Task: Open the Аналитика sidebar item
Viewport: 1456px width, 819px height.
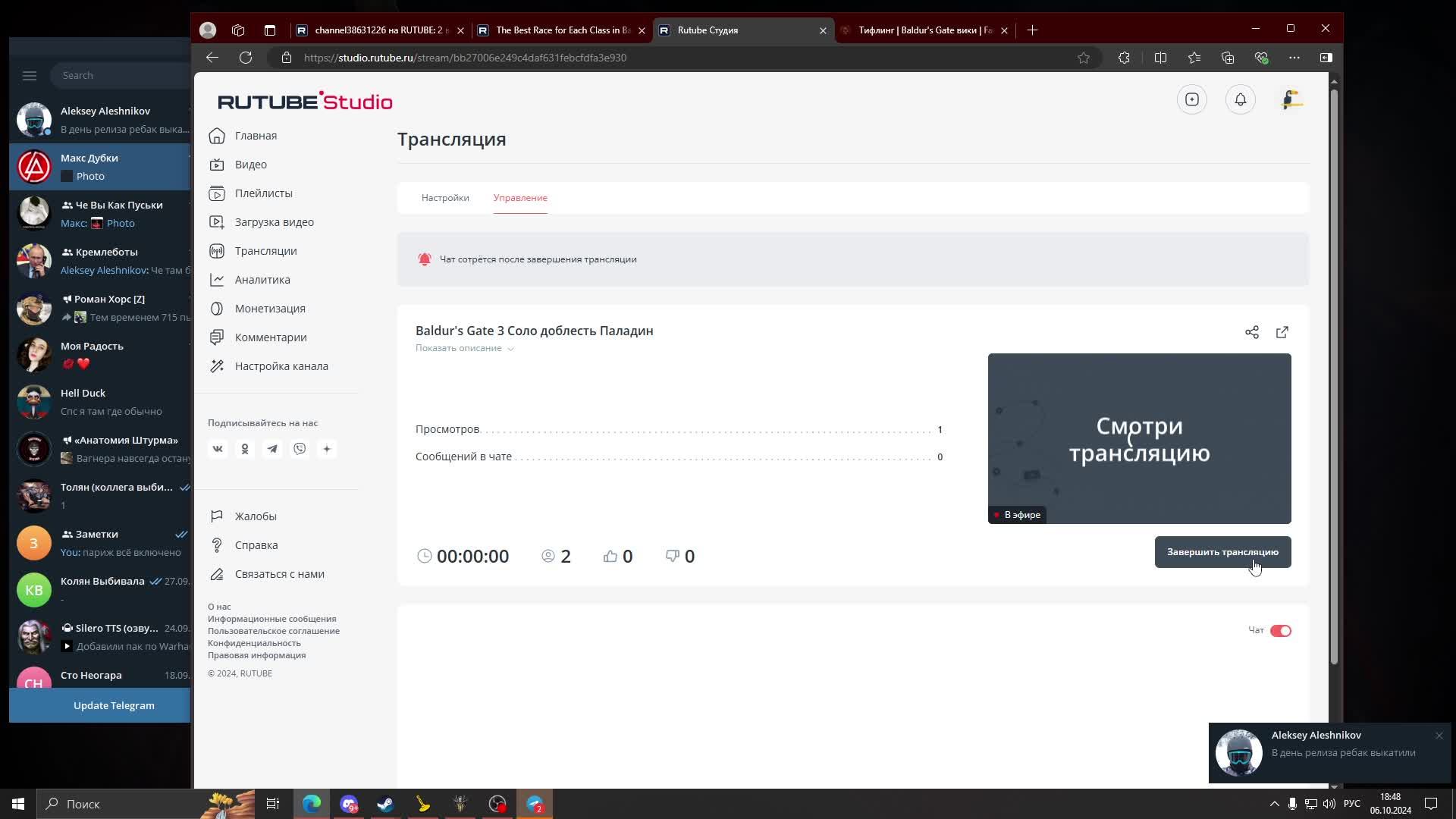Action: click(262, 280)
